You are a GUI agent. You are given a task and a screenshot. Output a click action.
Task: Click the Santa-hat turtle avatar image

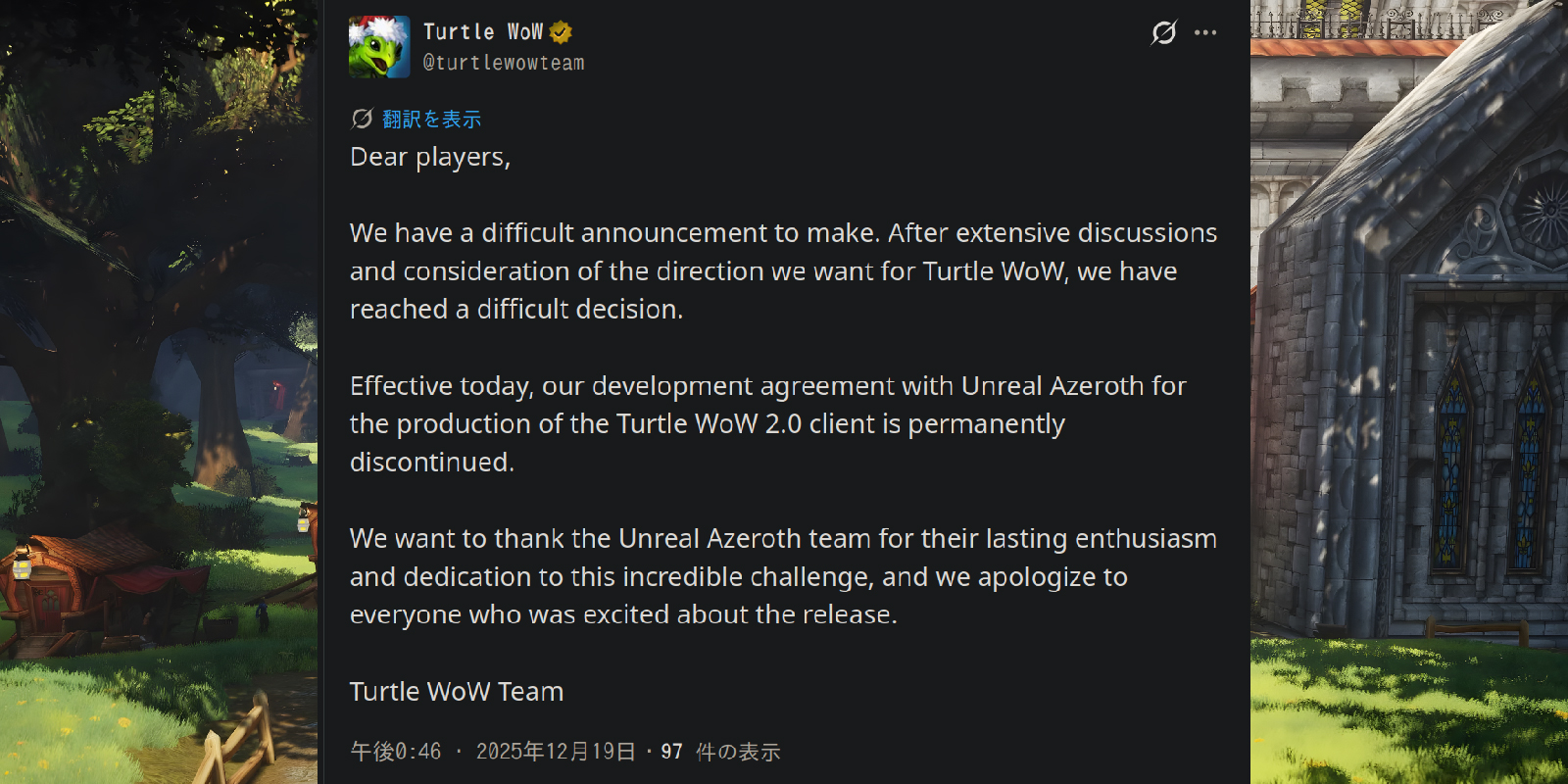click(380, 45)
